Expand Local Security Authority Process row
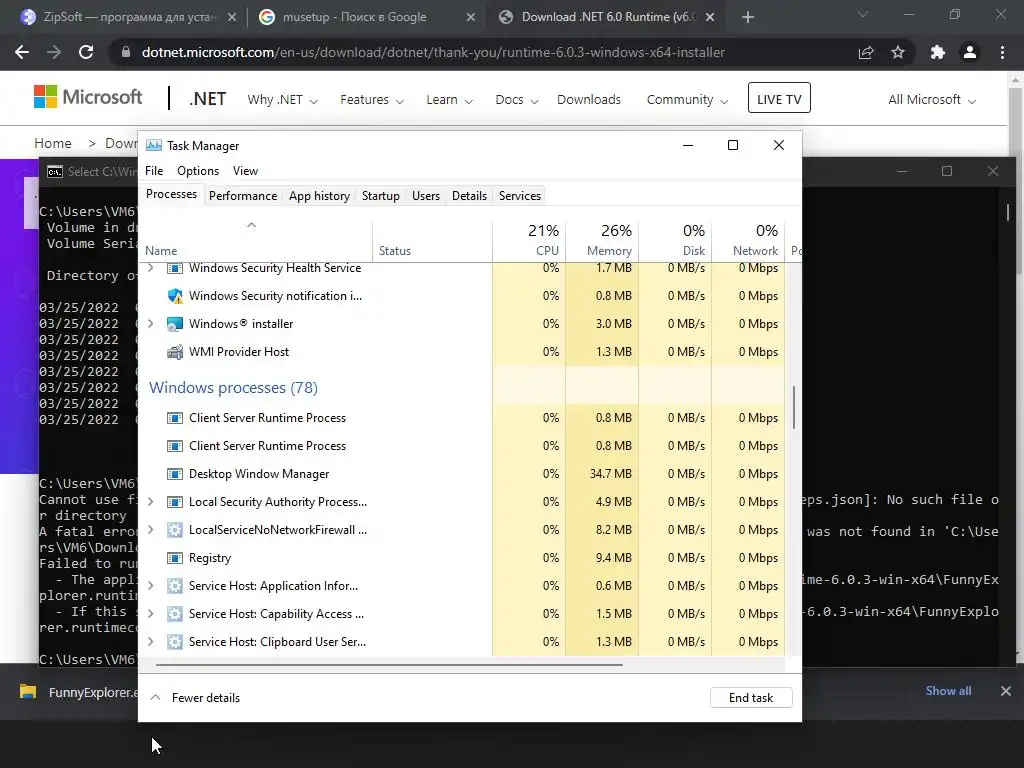1024x768 pixels. pos(151,502)
